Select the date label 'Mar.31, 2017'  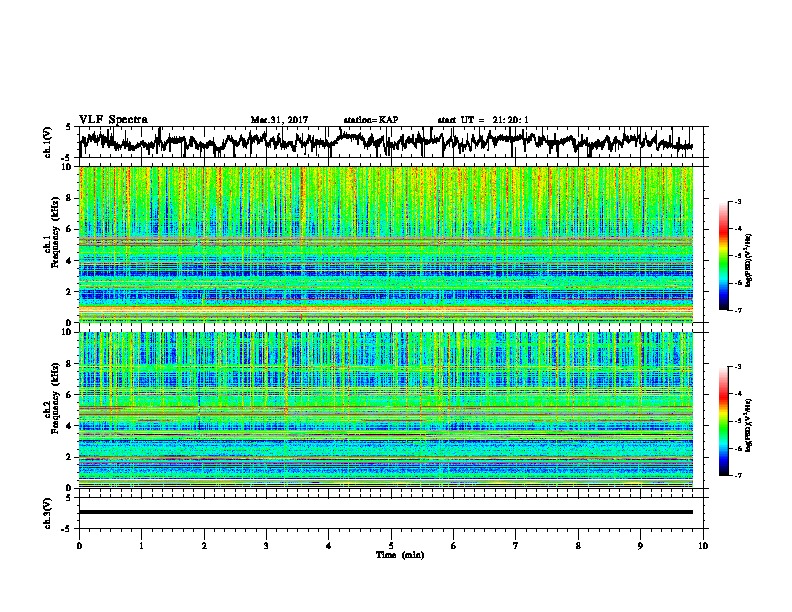[279, 120]
